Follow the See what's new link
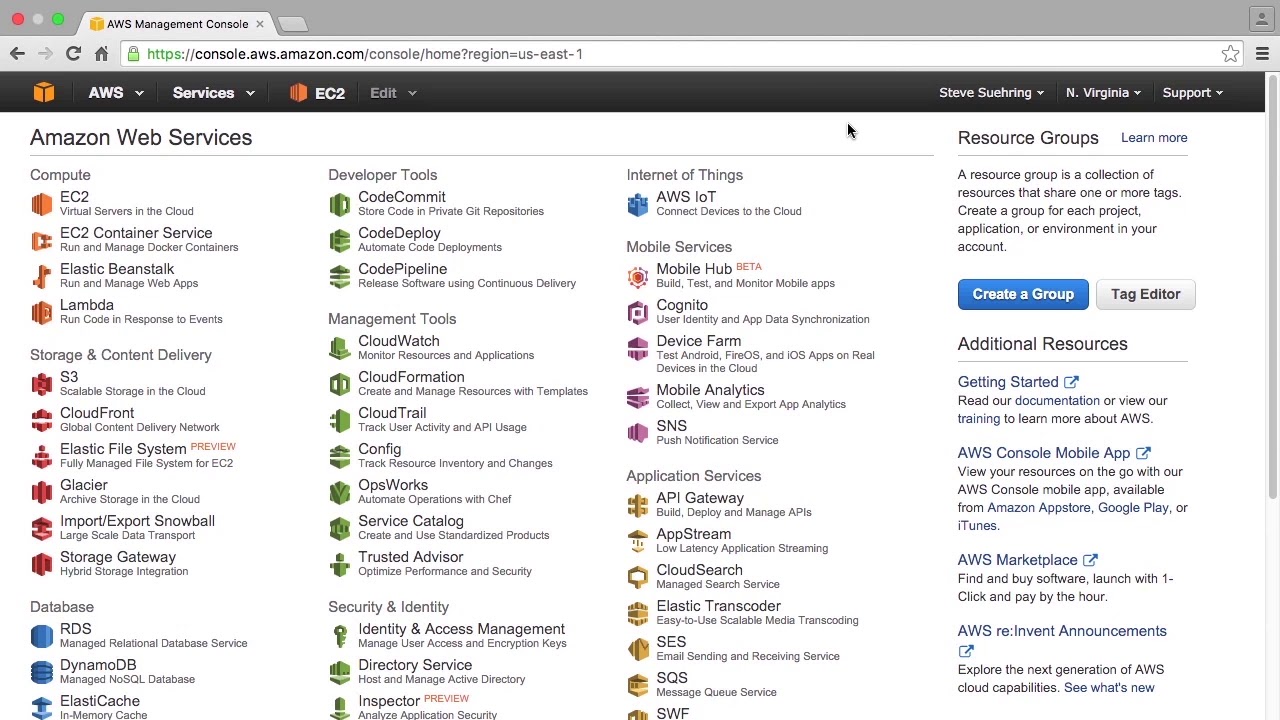This screenshot has width=1280, height=720. click(1109, 688)
